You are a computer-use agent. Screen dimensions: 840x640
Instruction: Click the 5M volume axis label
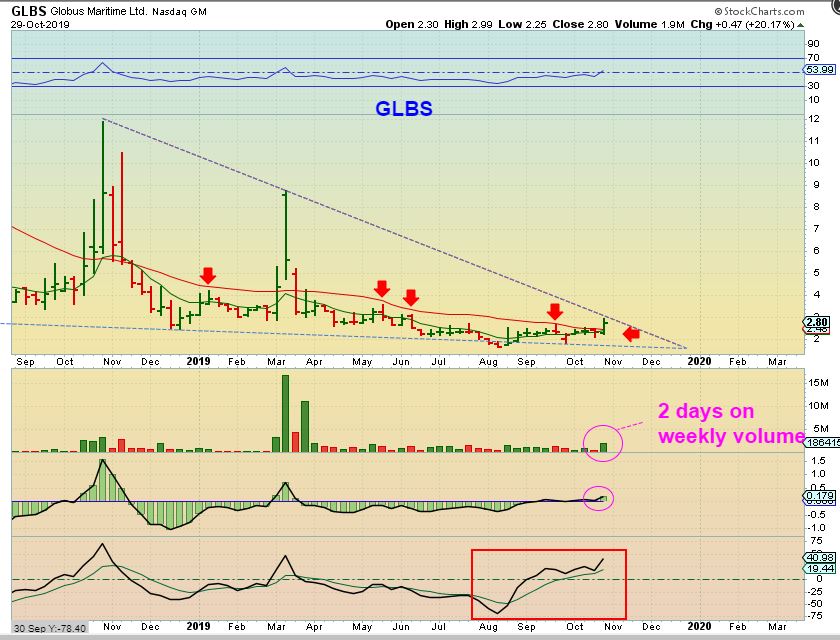821,428
